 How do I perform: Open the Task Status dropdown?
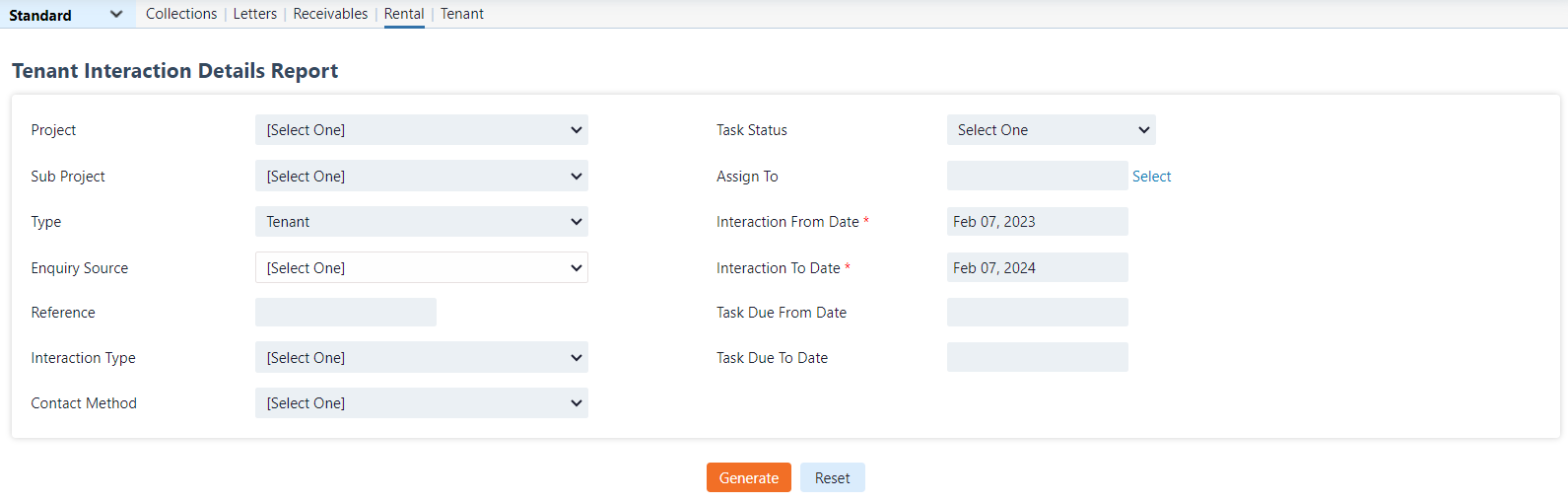(x=1051, y=130)
